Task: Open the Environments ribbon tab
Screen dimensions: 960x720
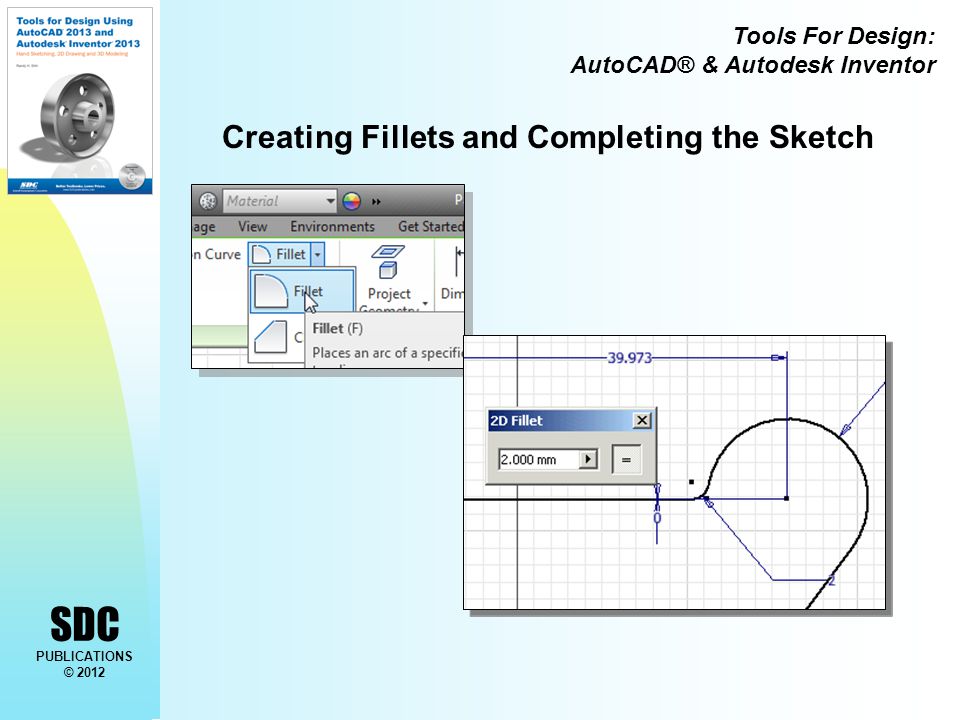Action: click(332, 227)
